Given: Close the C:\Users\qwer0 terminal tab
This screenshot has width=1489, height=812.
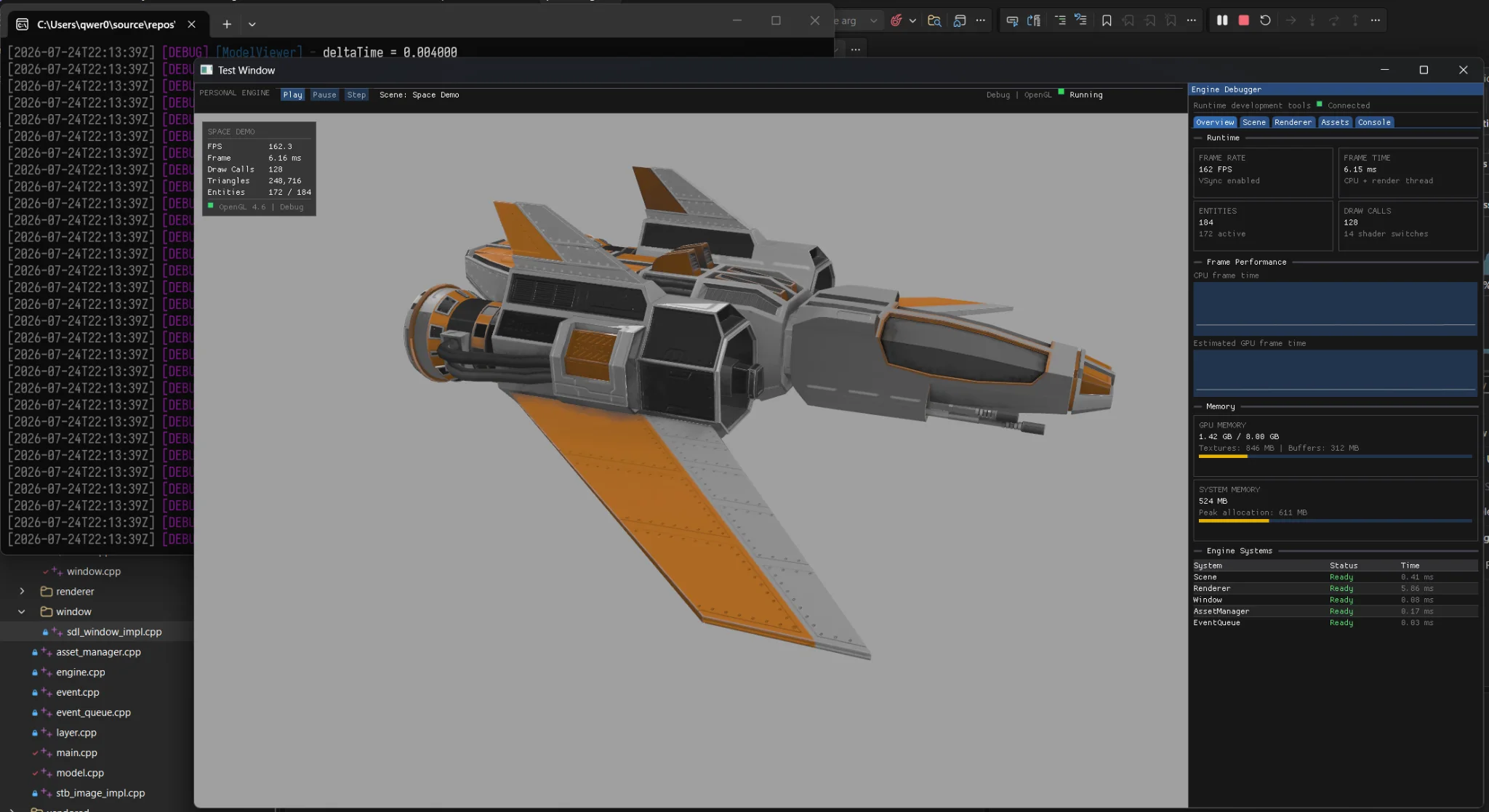Looking at the screenshot, I should 191,24.
